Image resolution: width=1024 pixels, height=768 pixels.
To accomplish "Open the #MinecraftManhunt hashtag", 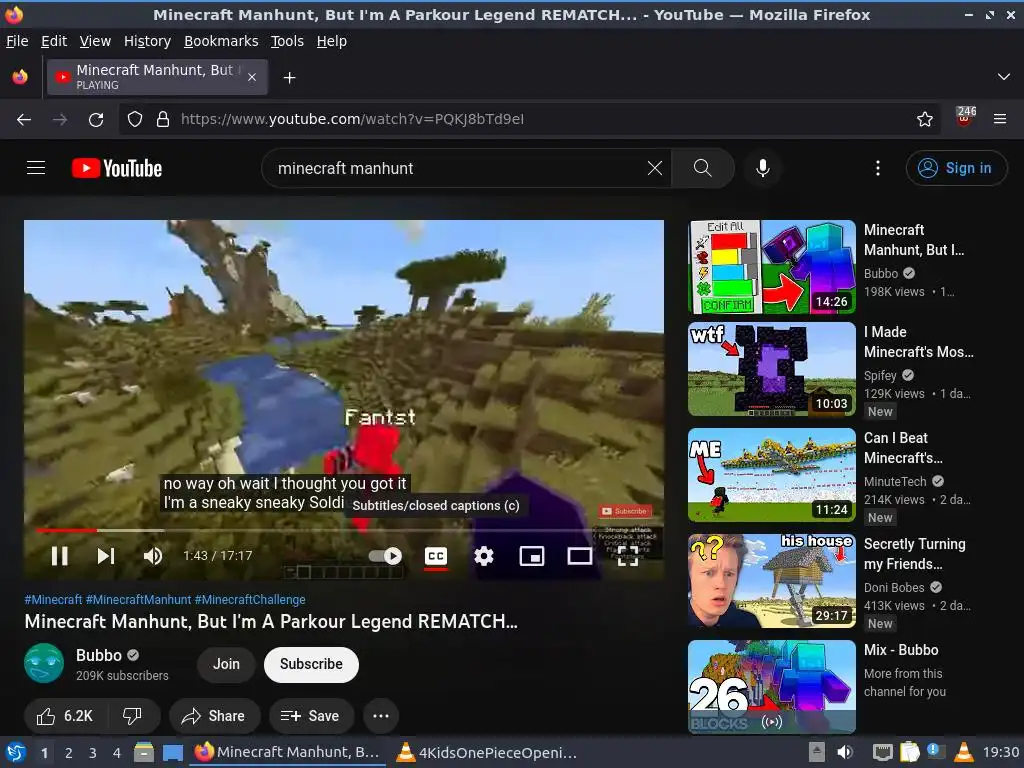I will coord(138,600).
